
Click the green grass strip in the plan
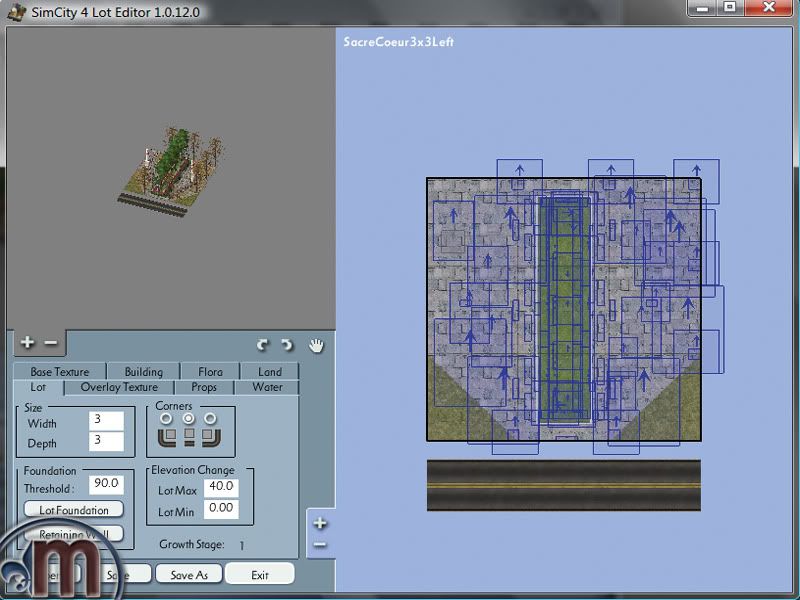[565, 309]
